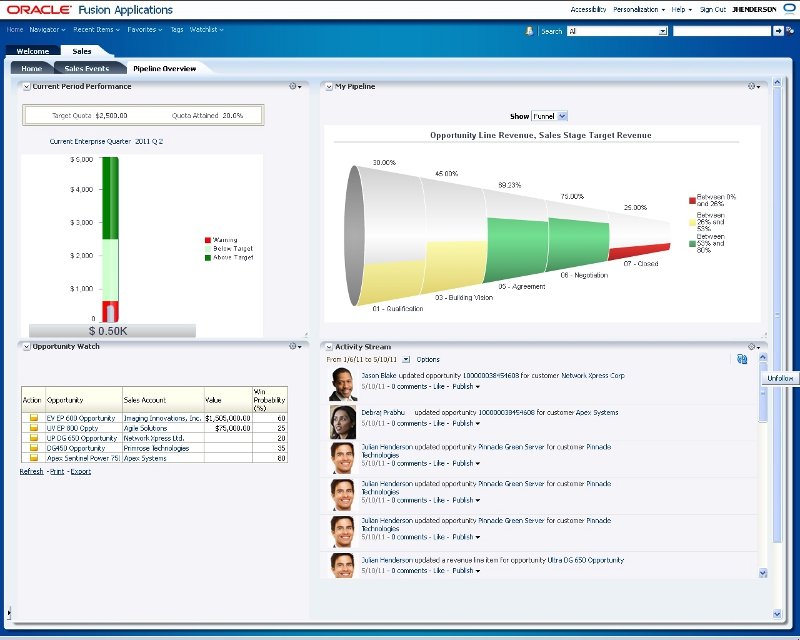Open My Pipeline gear settings menu
The height and width of the screenshot is (640, 800).
tap(754, 86)
